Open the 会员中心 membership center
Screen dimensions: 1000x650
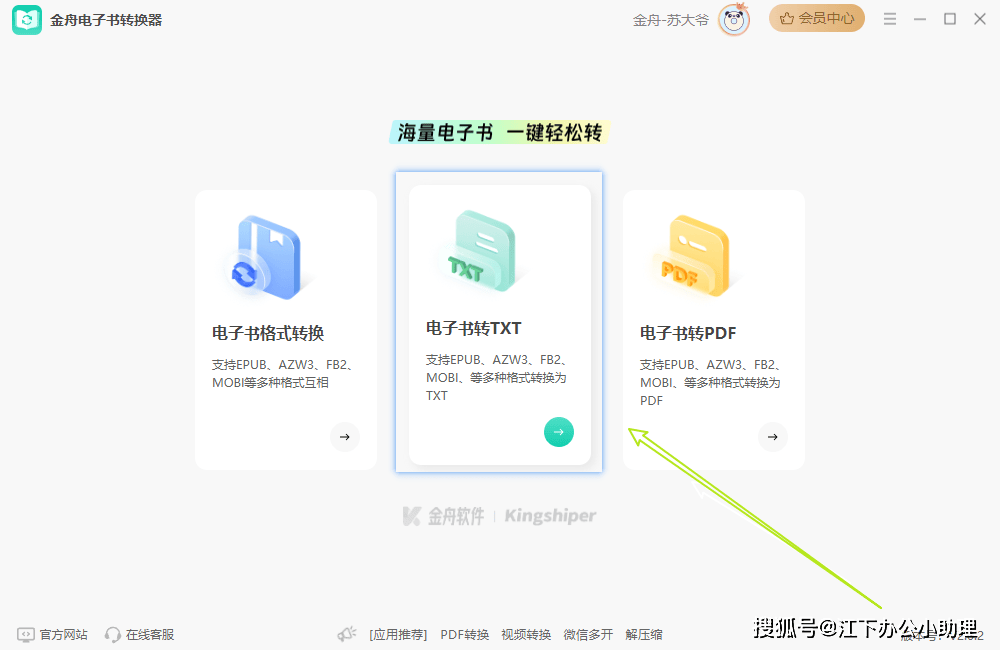coord(816,18)
